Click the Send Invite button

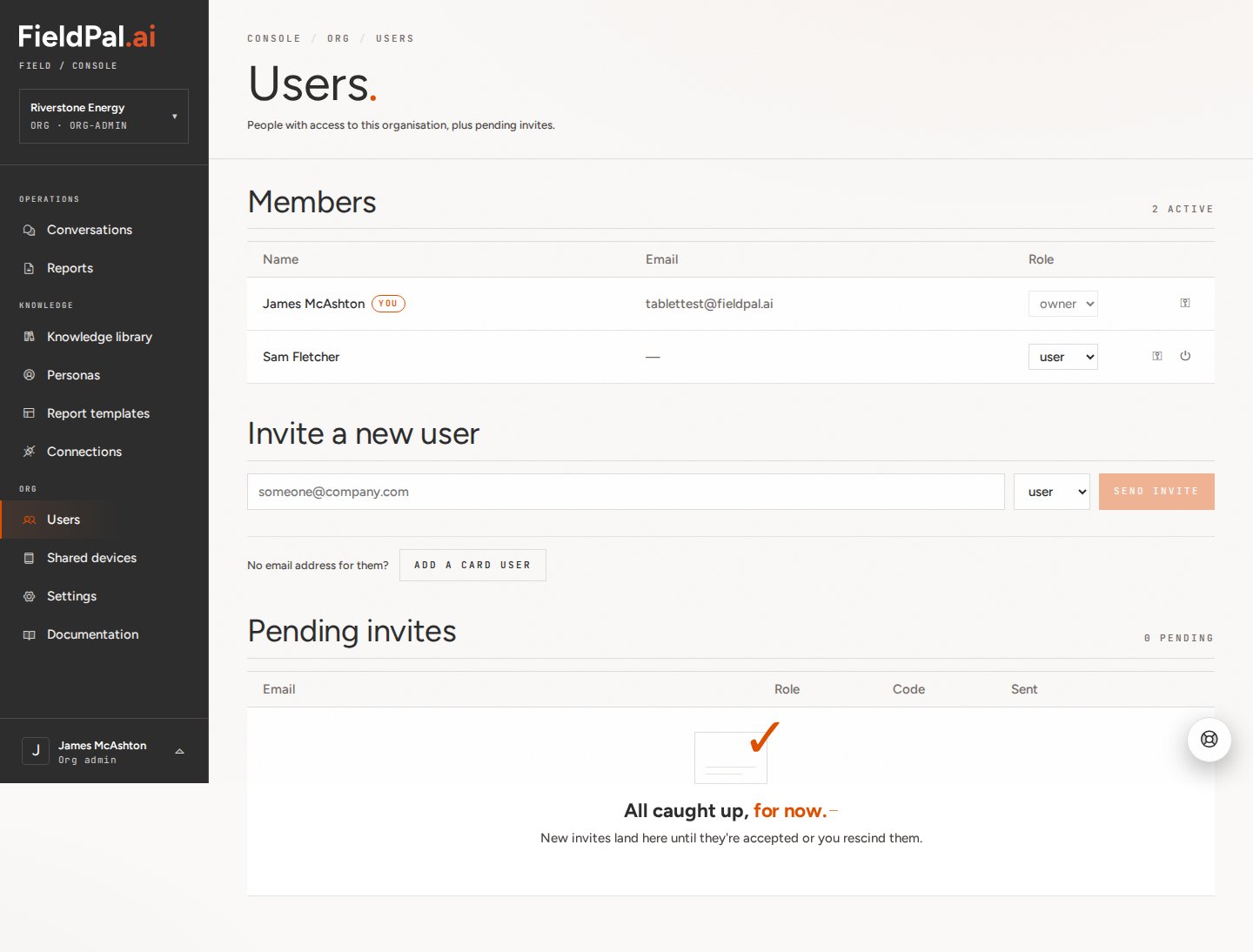pyautogui.click(x=1156, y=492)
